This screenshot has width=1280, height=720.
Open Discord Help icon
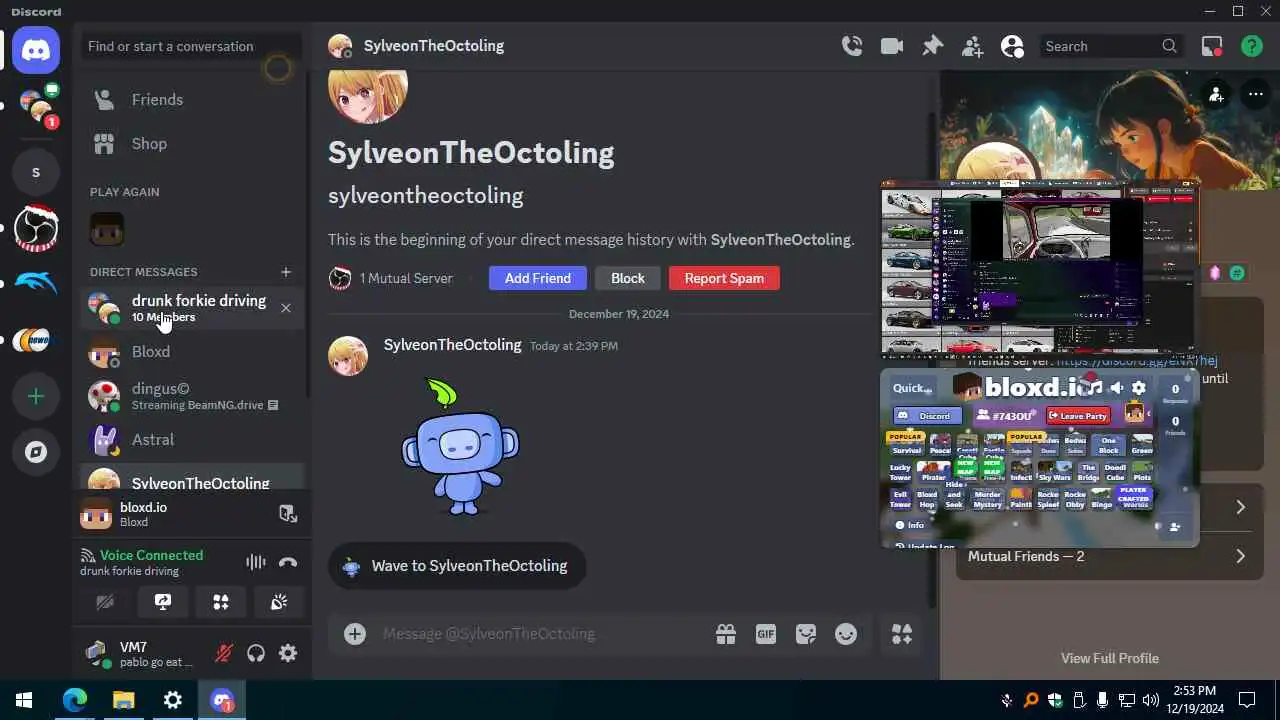[1252, 46]
